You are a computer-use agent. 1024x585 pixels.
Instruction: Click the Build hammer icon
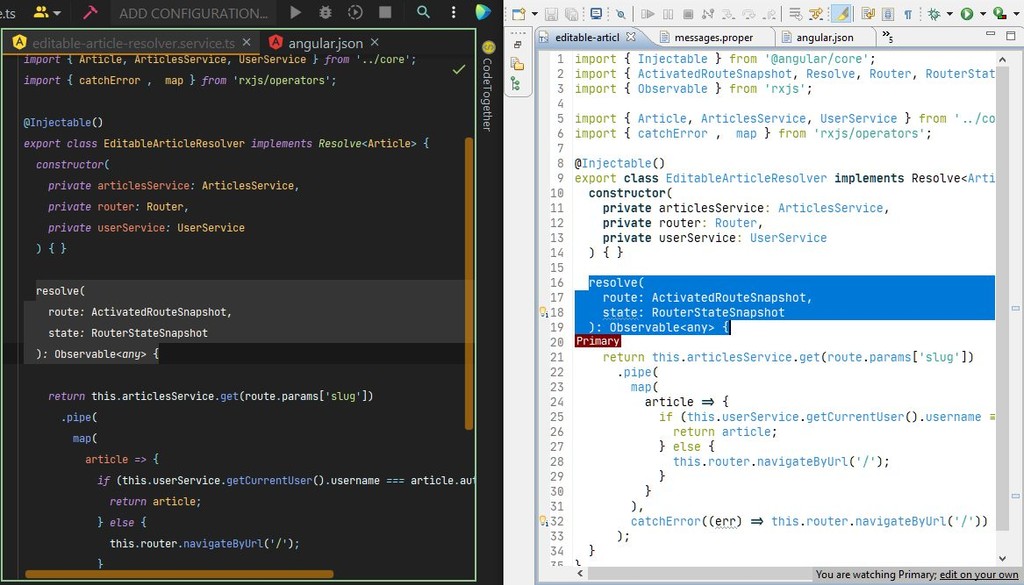(90, 13)
